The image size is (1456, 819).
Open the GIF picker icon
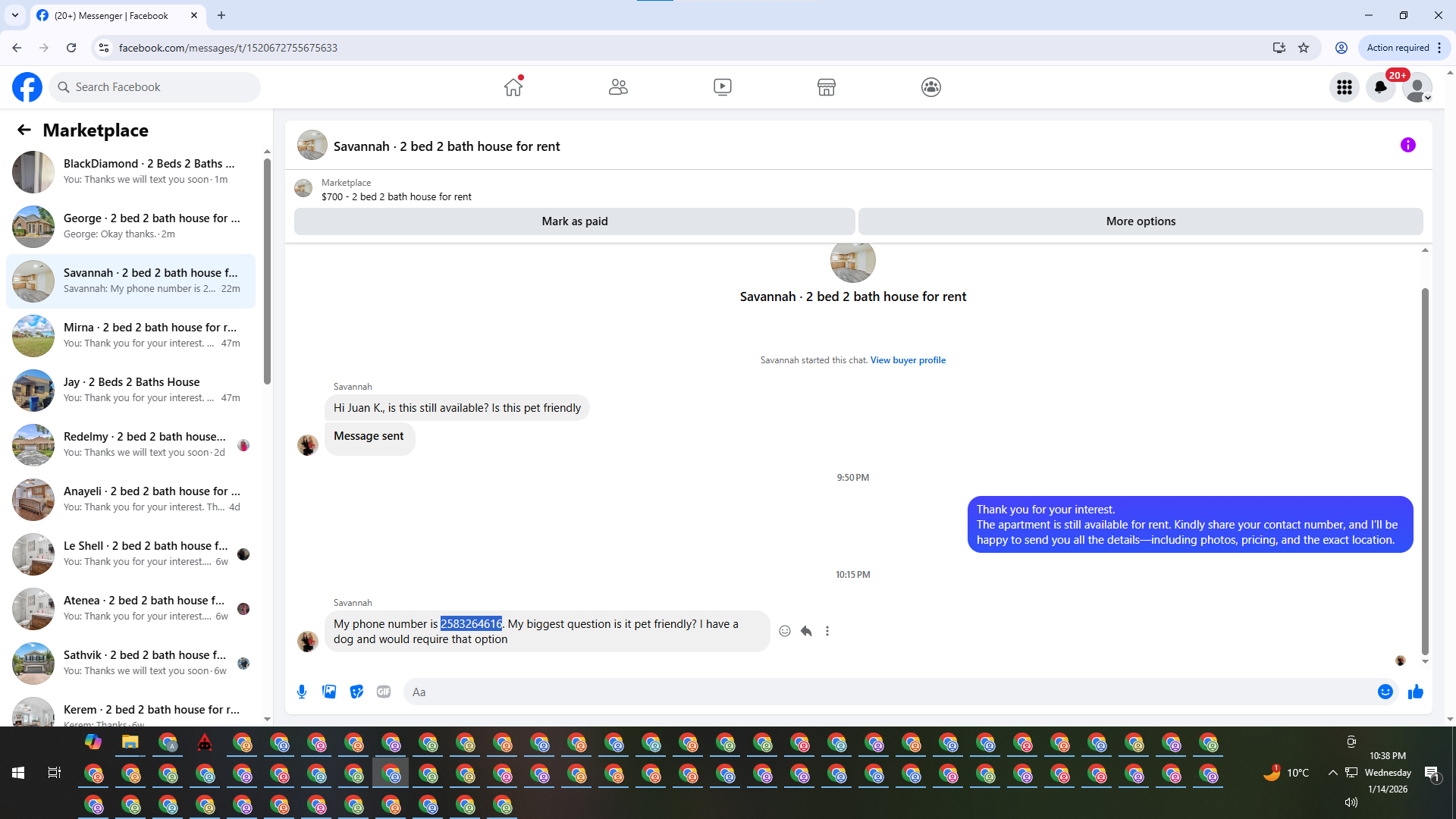tap(384, 692)
